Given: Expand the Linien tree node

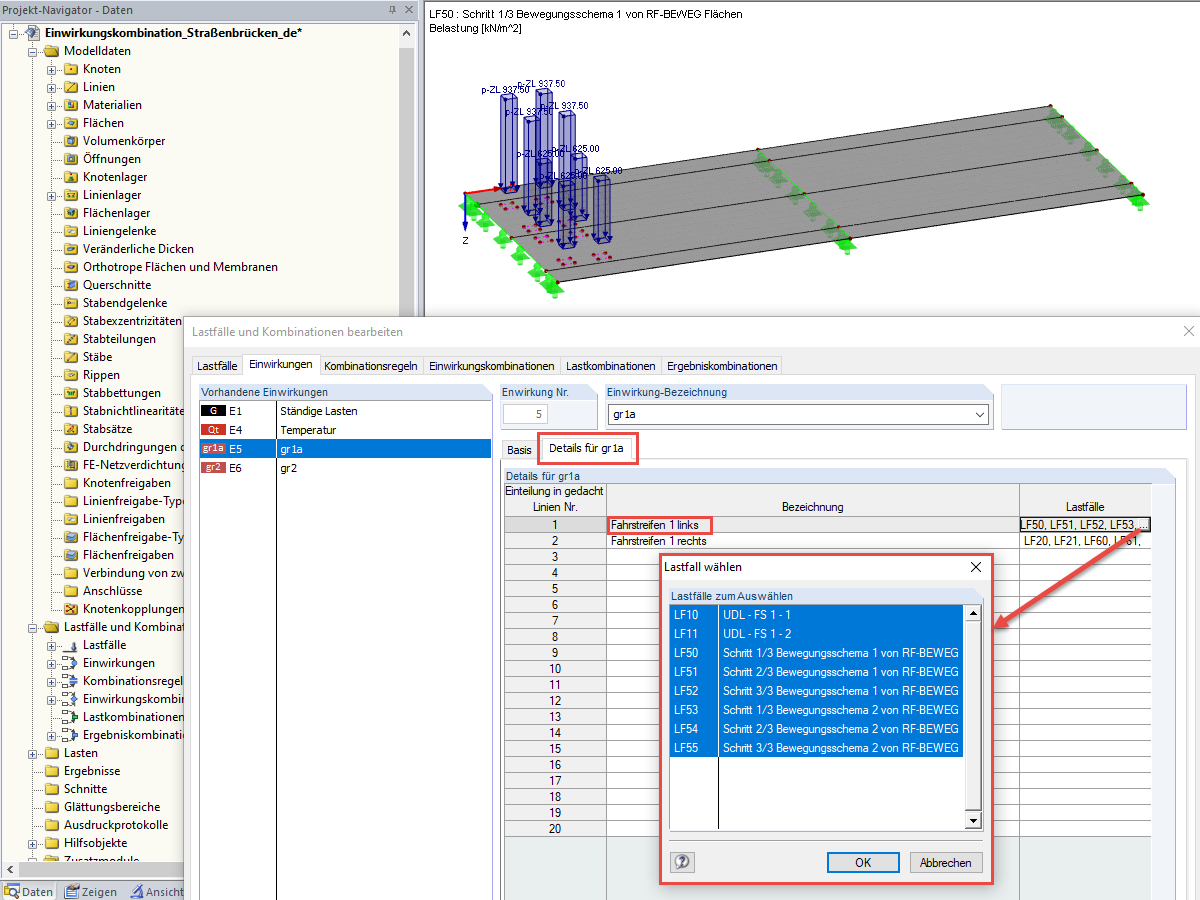Looking at the screenshot, I should pos(52,87).
